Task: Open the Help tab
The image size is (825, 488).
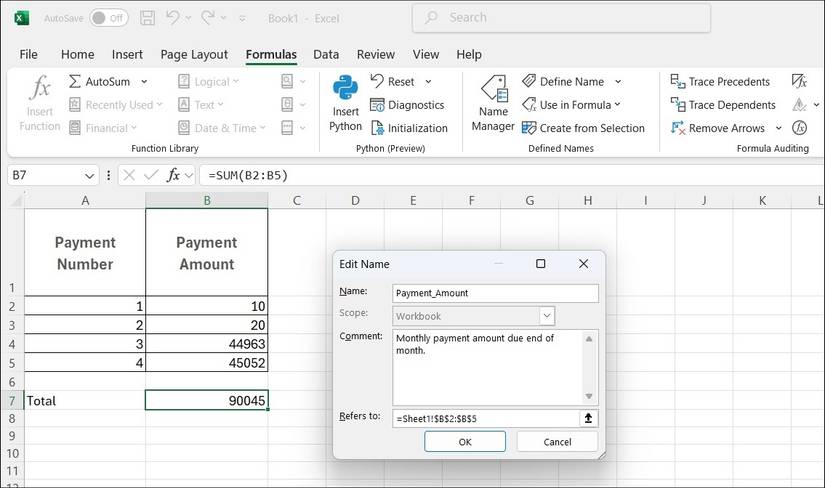Action: [x=468, y=54]
